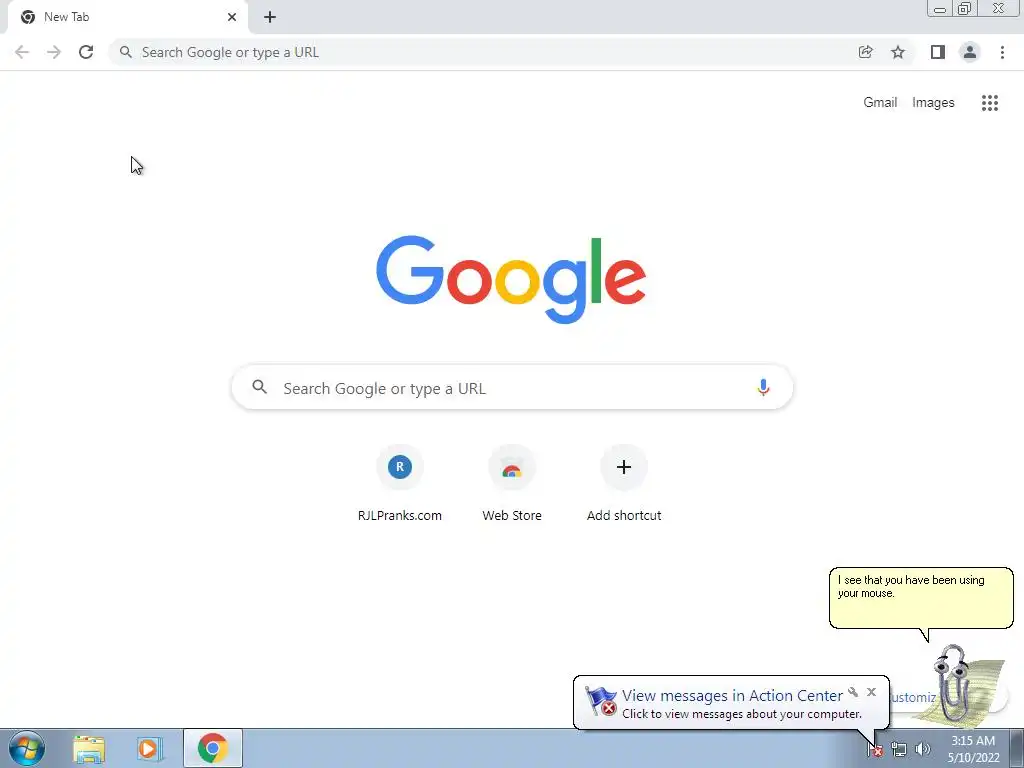Click the magnifier icon in search box
Image resolution: width=1024 pixels, height=768 pixels.
click(260, 387)
